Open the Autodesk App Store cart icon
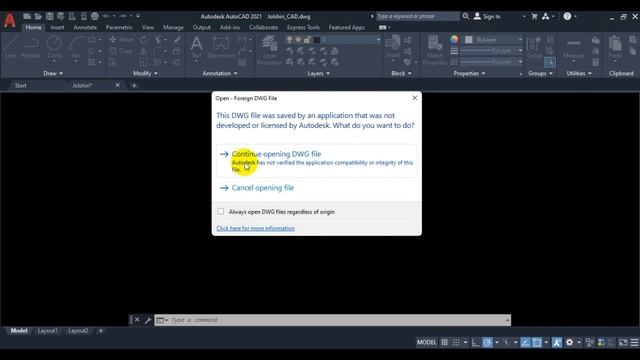This screenshot has height=360, width=640. (534, 16)
